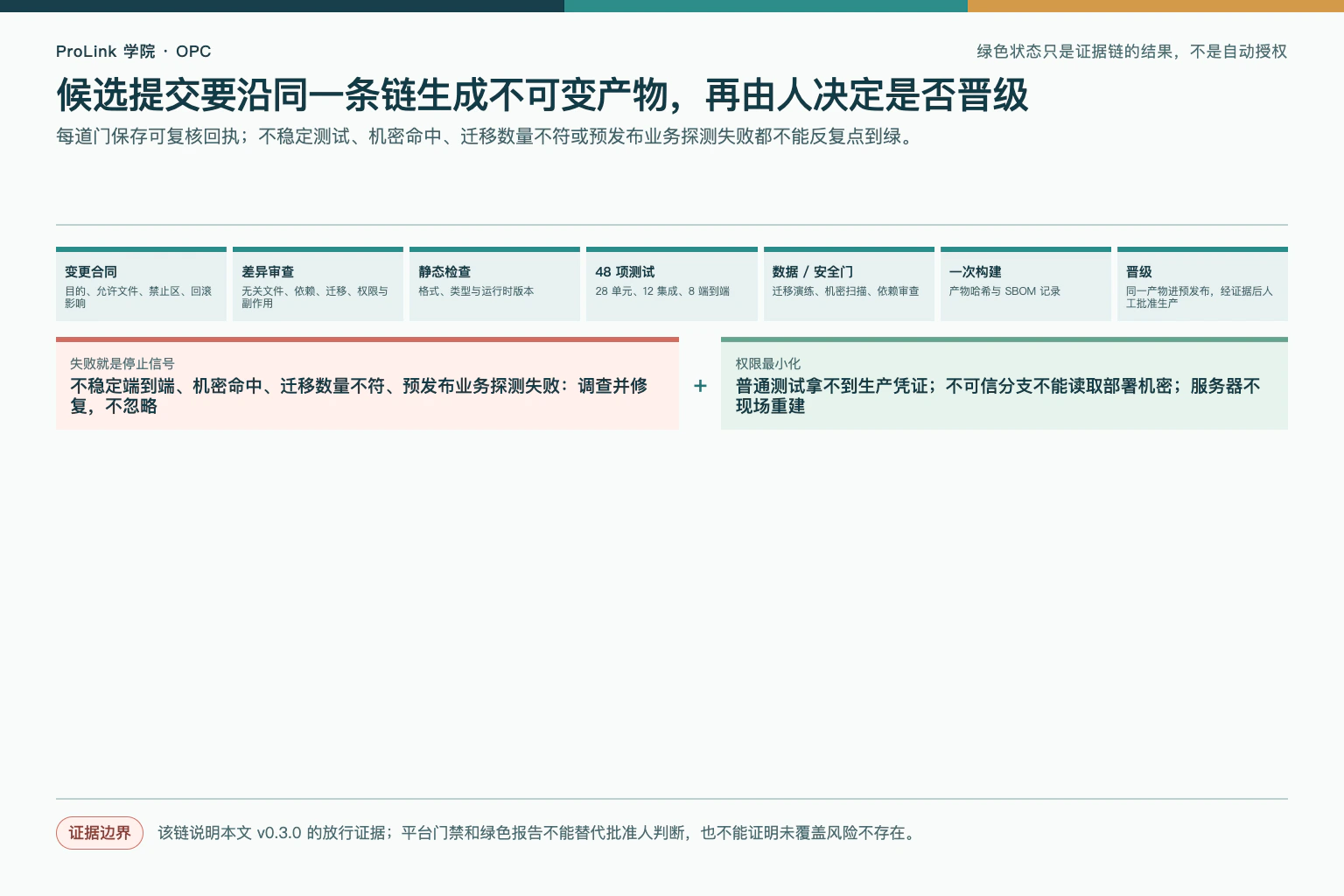
Task: Select the 差异审查 step card
Action: [x=318, y=283]
